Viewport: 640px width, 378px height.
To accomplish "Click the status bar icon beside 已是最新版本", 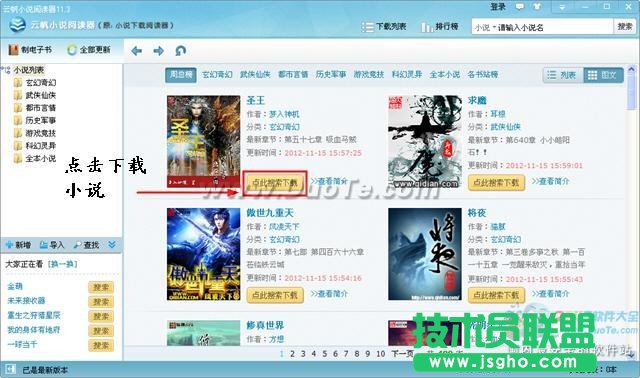I will pyautogui.click(x=10, y=370).
